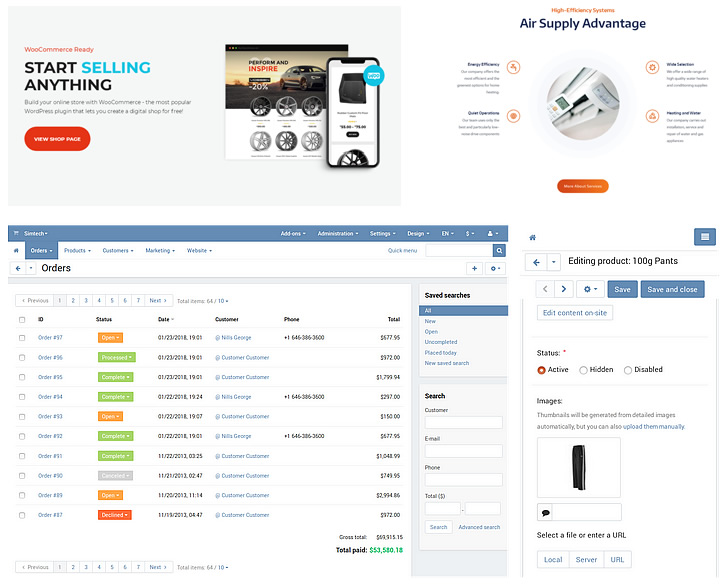Open gear dropdown next to Save button
Screen dimensions: 727x587
click(590, 289)
